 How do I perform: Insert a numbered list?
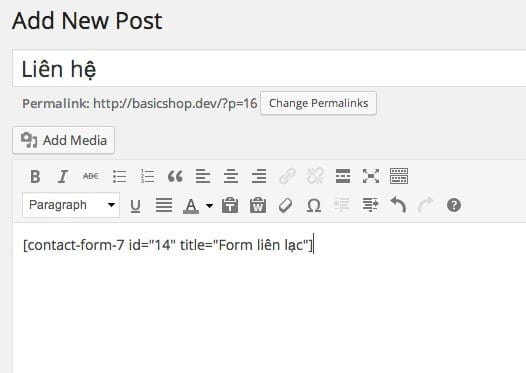click(147, 176)
